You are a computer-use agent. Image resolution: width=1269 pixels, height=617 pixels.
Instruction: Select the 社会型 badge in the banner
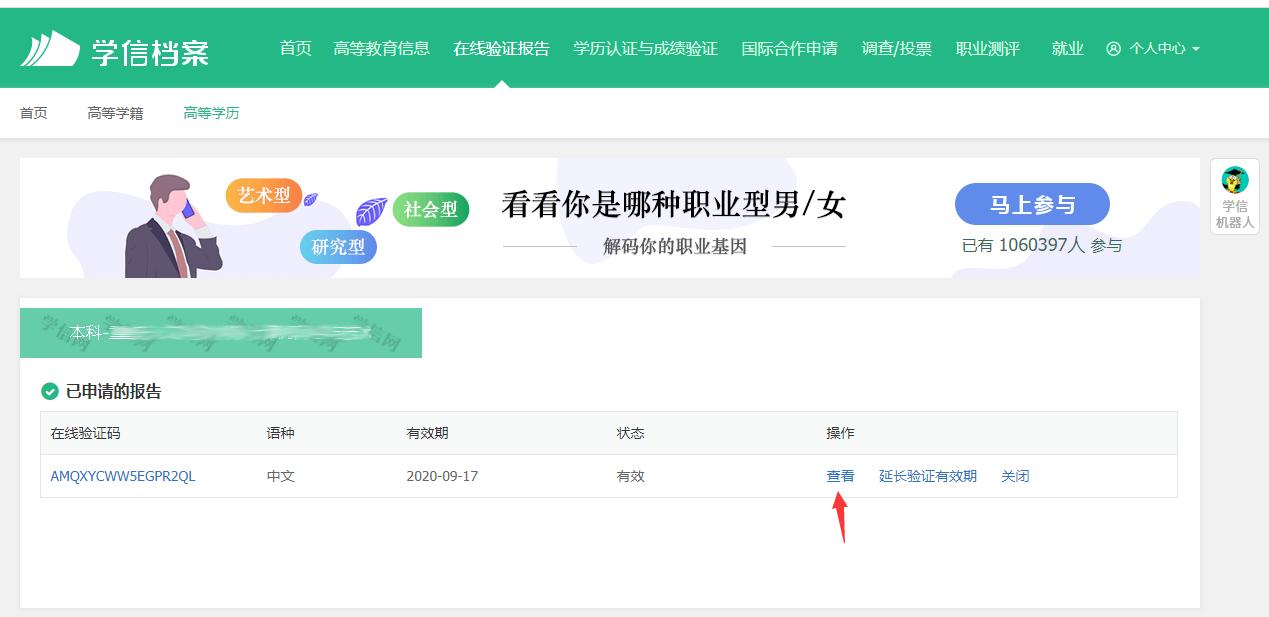(430, 211)
